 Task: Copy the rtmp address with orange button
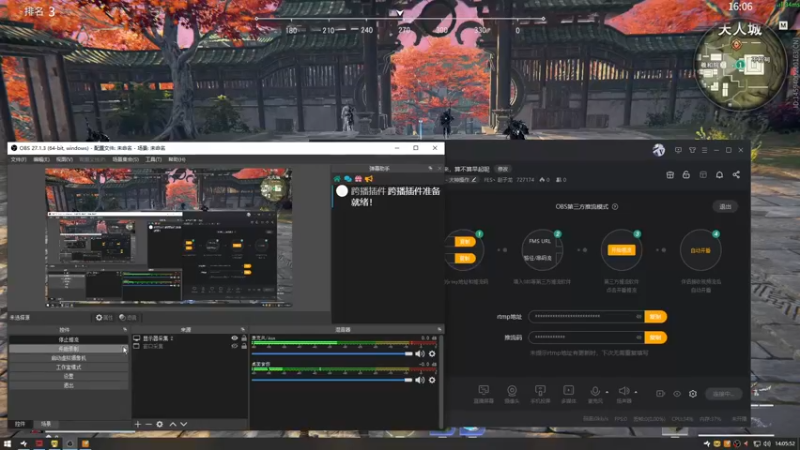point(656,317)
